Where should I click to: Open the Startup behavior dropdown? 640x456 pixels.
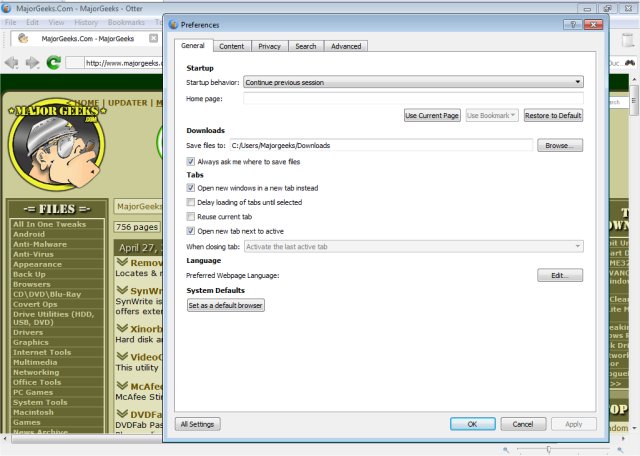coord(413,82)
